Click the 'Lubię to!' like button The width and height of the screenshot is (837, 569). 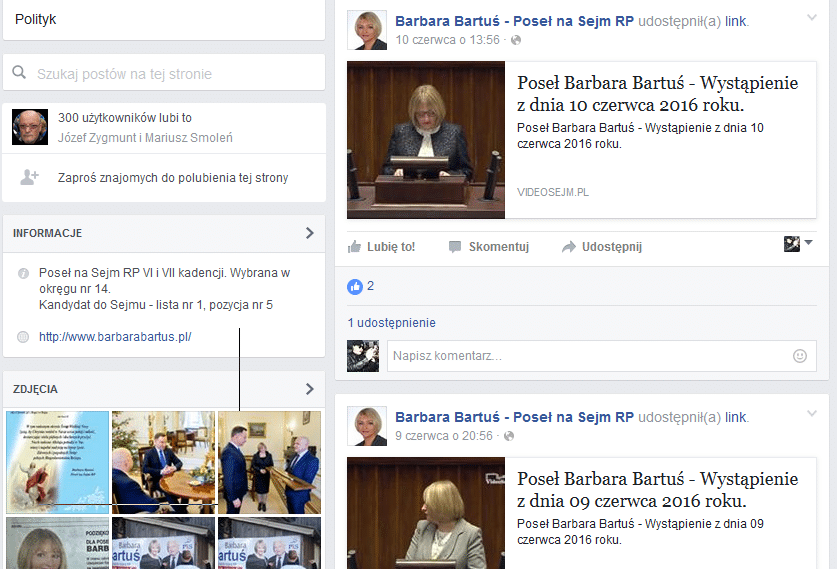point(381,247)
